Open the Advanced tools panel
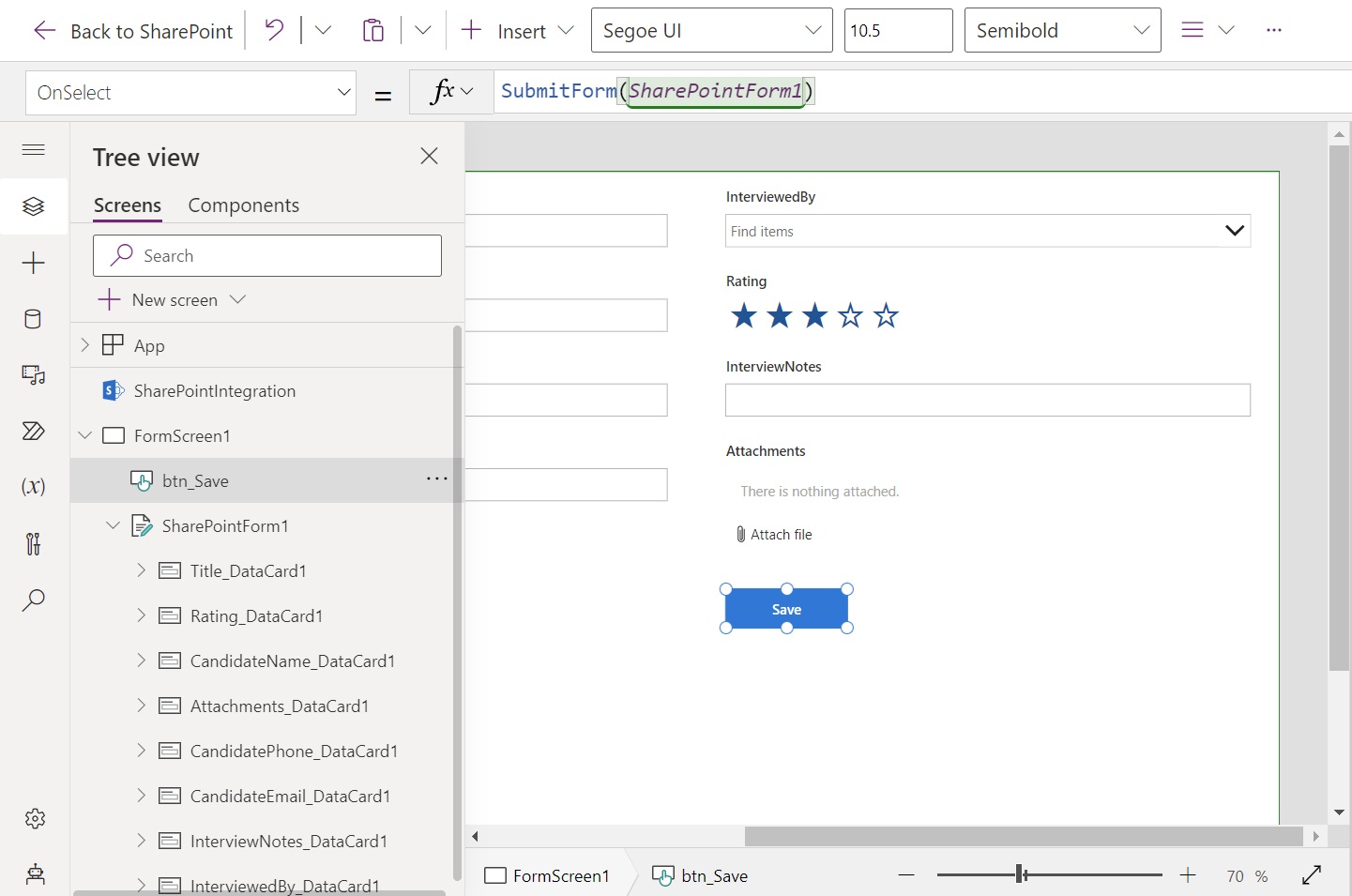The image size is (1352, 896). pyautogui.click(x=34, y=544)
